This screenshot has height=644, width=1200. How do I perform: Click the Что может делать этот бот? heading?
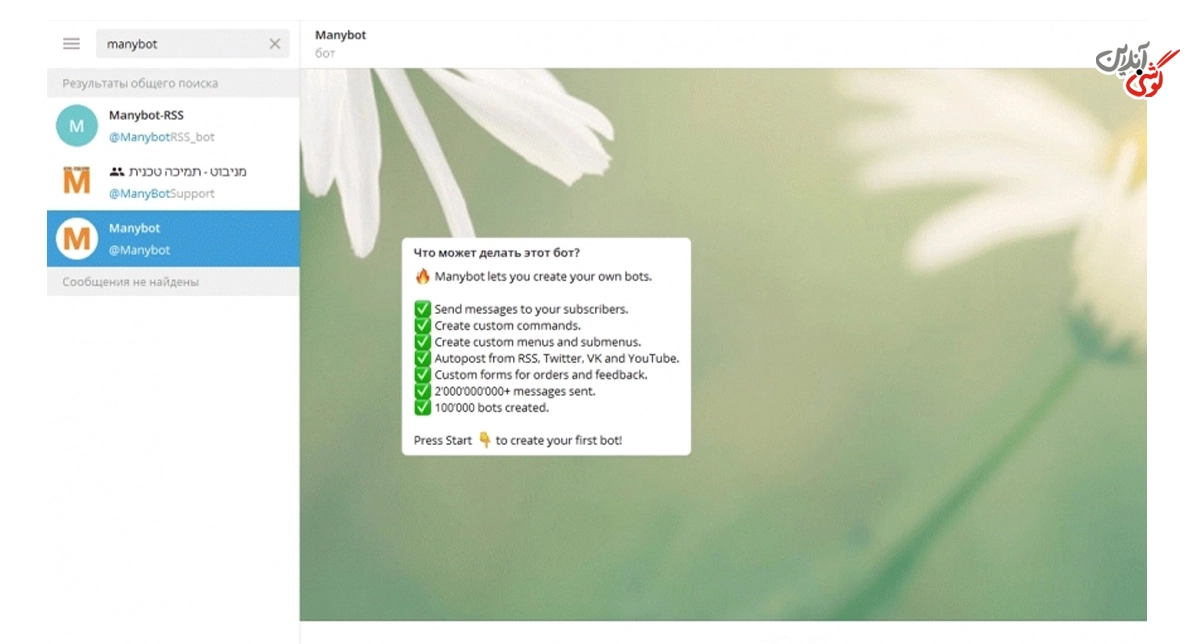click(497, 253)
